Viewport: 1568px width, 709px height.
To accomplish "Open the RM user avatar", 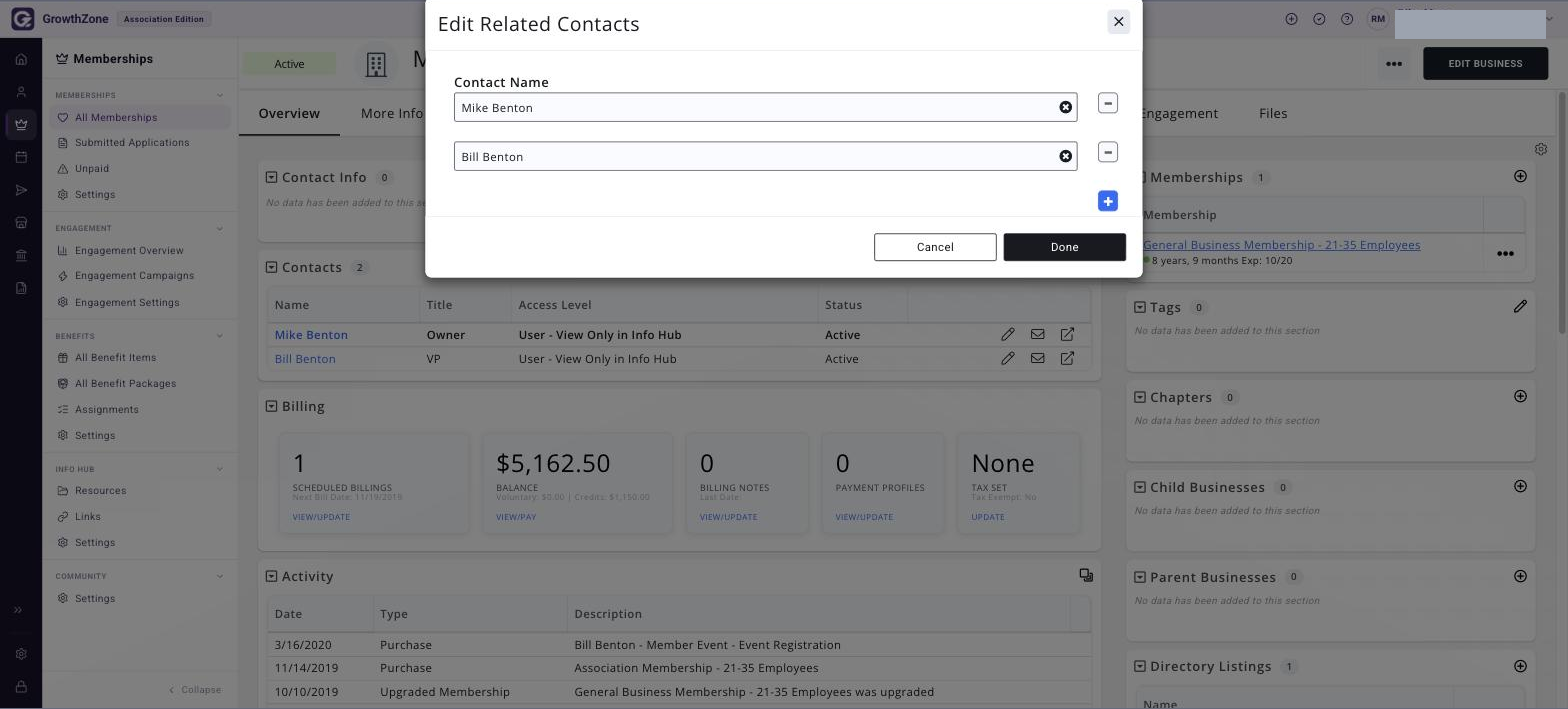I will click(1378, 19).
